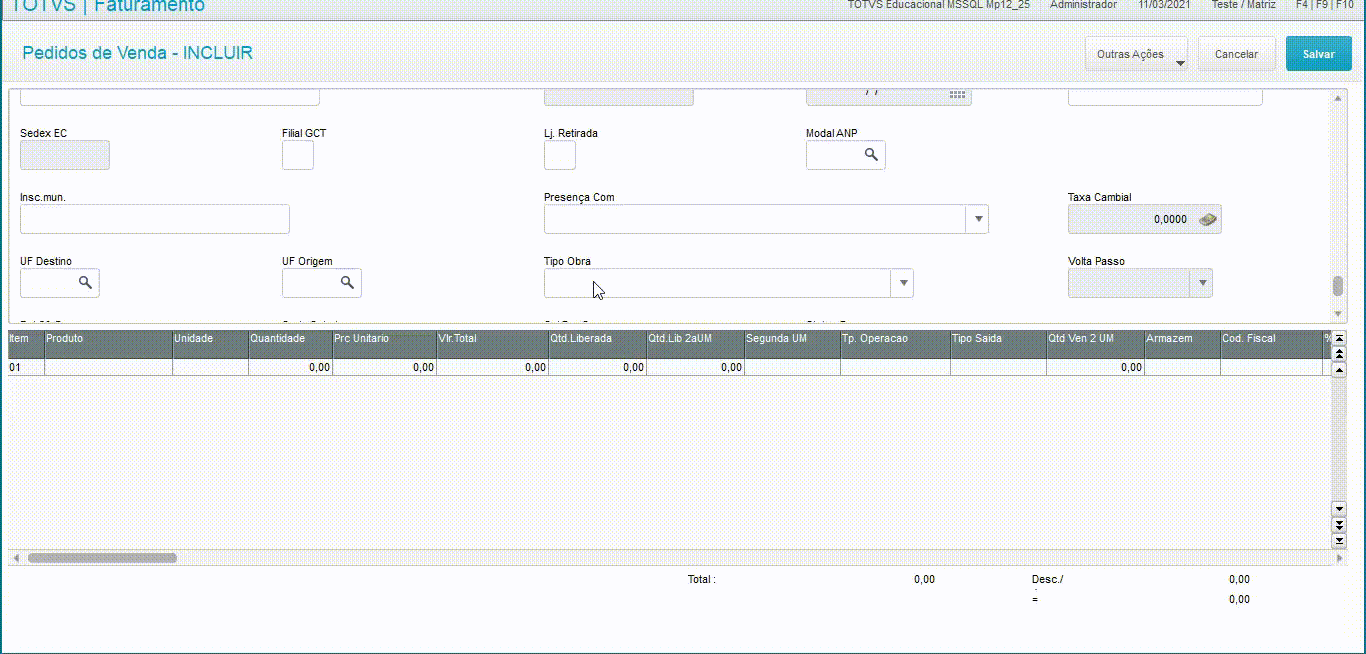Screen dimensions: 1366x654
Task: Jump to last grid row arrow
Action: click(1340, 540)
